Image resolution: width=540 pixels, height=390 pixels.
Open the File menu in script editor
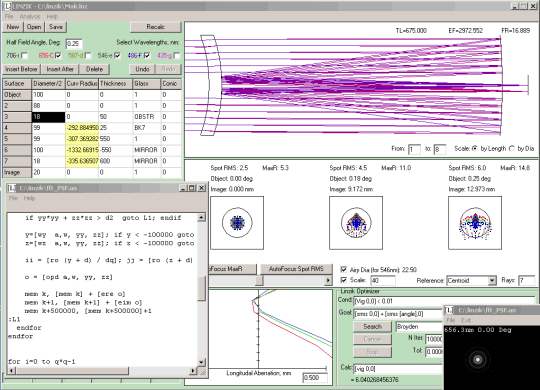tap(13, 198)
